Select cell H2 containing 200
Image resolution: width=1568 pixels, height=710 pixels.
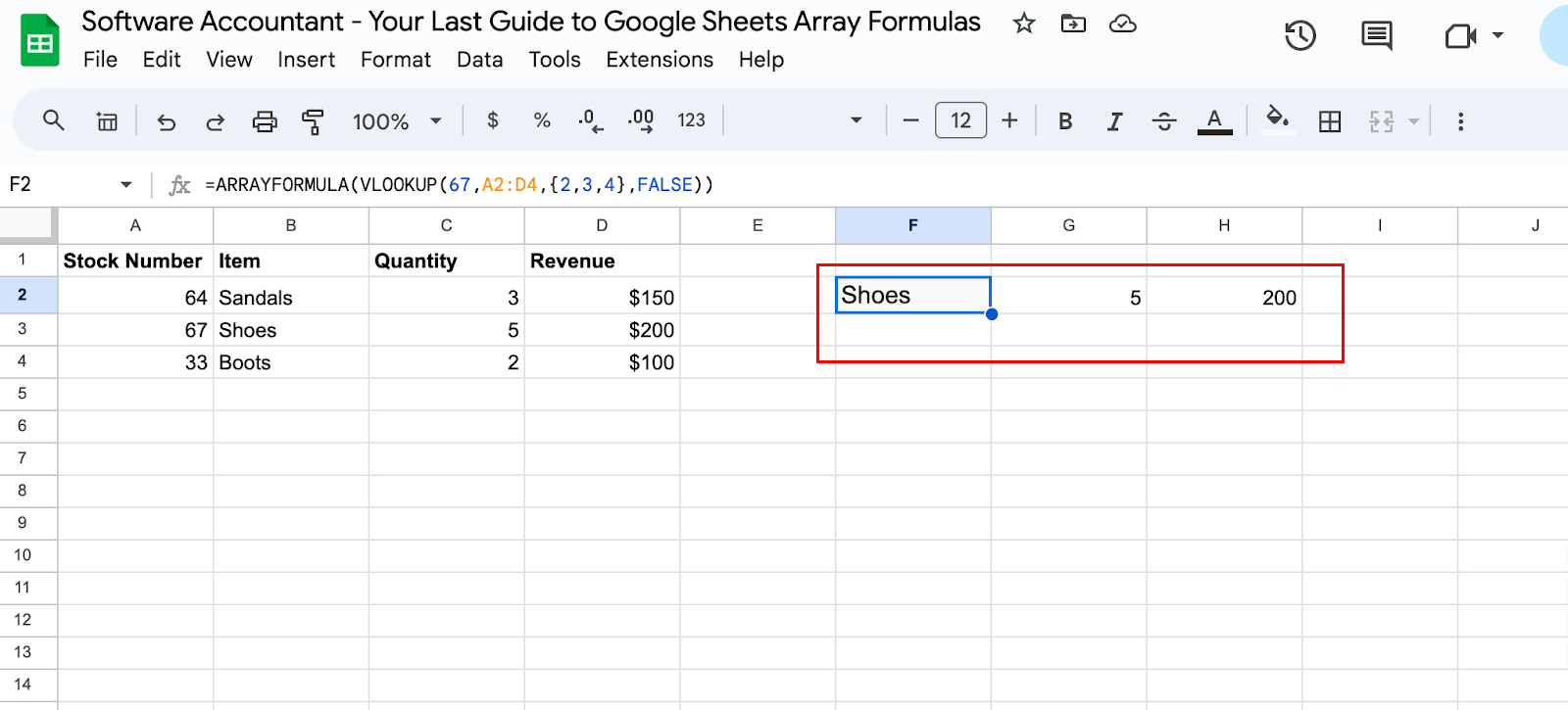pyautogui.click(x=1224, y=297)
